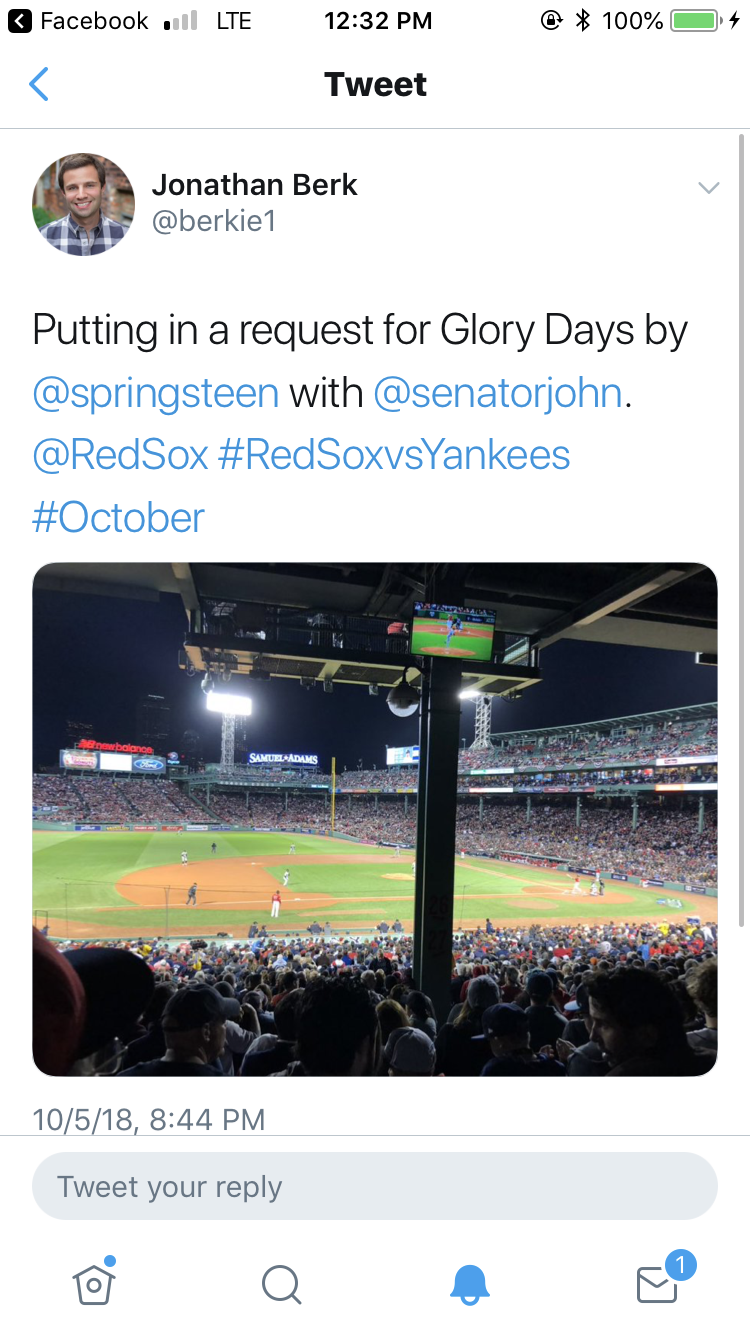Image resolution: width=750 pixels, height=1334 pixels.
Task: Tap the Jonathan Berk display name
Action: [x=254, y=185]
